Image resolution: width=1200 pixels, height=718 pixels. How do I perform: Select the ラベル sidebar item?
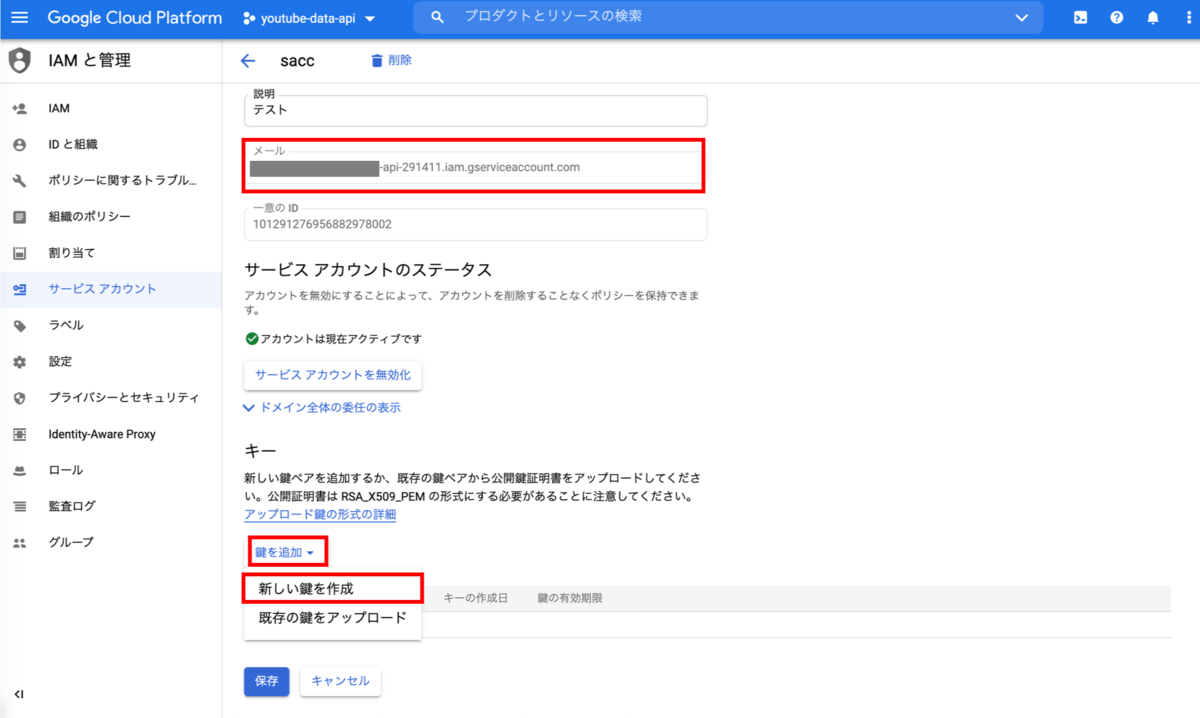coord(66,324)
